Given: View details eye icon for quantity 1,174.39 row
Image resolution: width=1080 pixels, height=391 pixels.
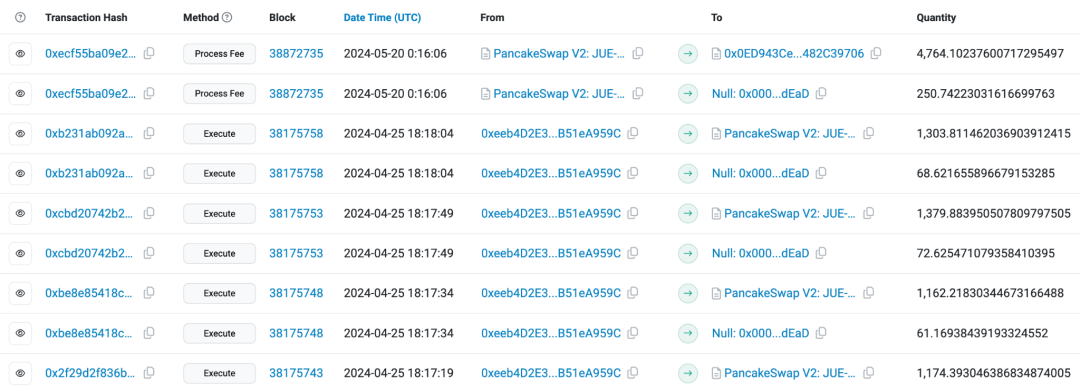Looking at the screenshot, I should 20,373.
